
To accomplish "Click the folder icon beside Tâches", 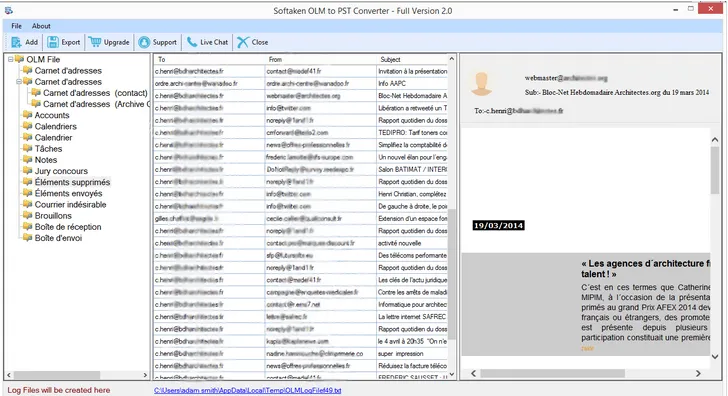I will (27, 148).
